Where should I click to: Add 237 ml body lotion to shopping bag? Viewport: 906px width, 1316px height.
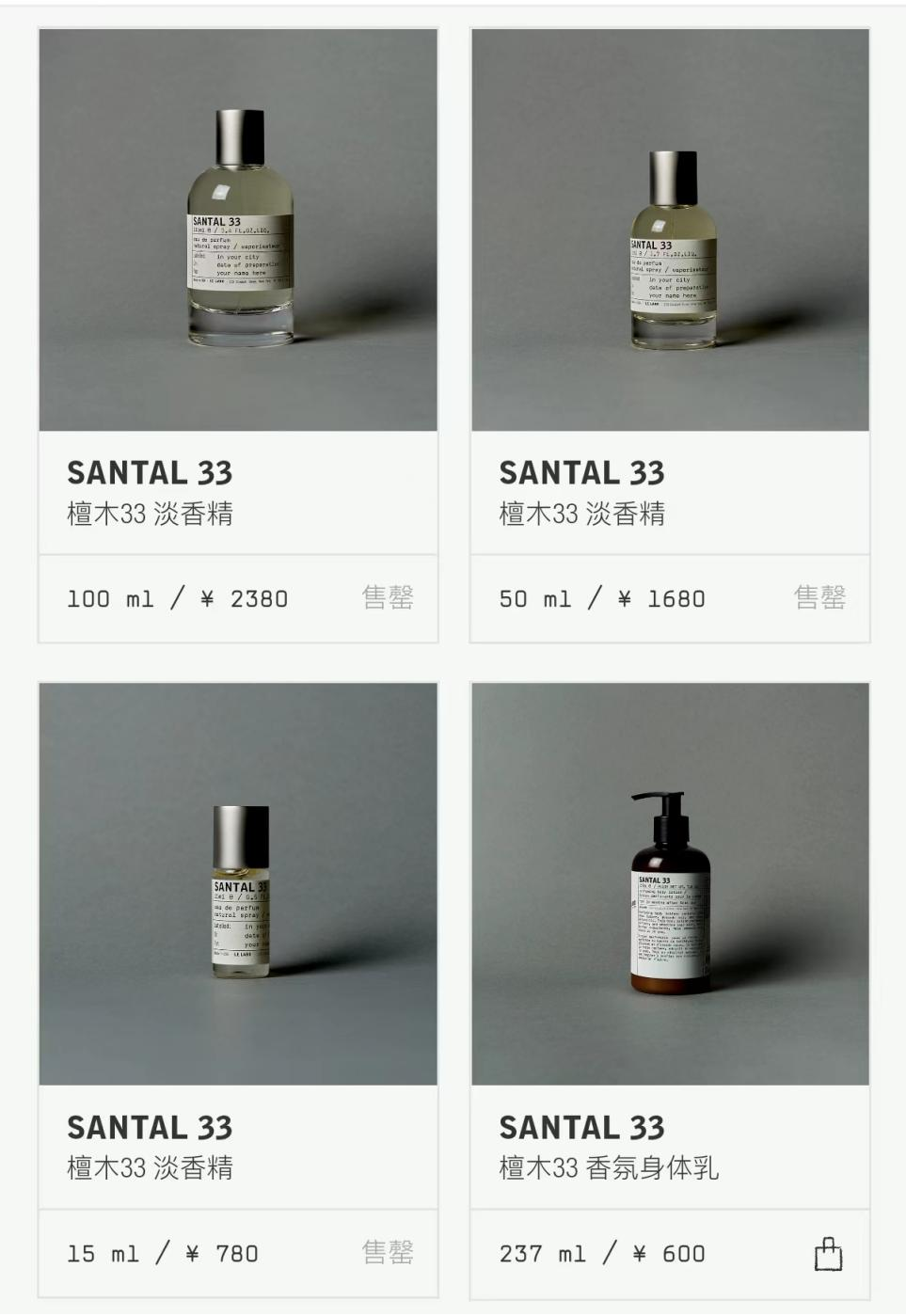tap(828, 1254)
